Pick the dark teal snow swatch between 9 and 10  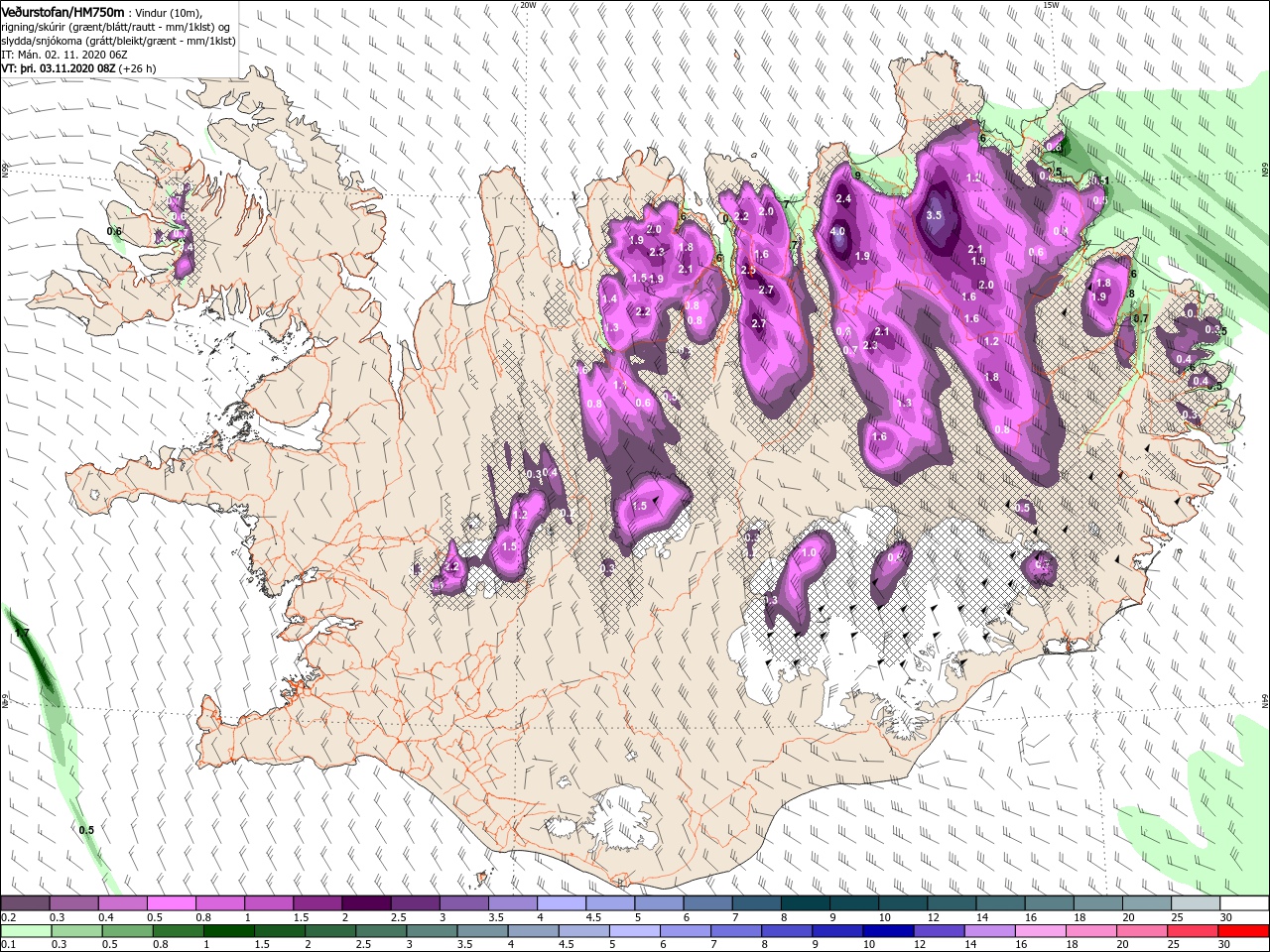tap(852, 903)
